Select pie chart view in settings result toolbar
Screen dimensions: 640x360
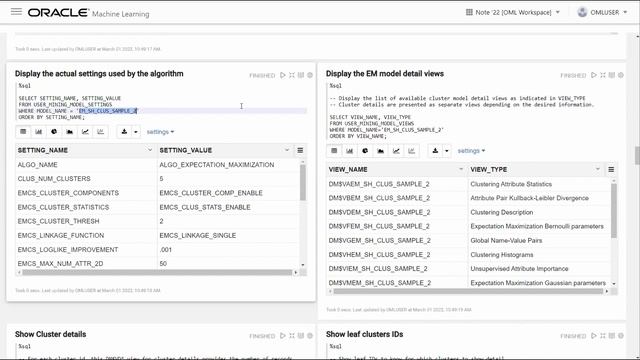(54, 132)
